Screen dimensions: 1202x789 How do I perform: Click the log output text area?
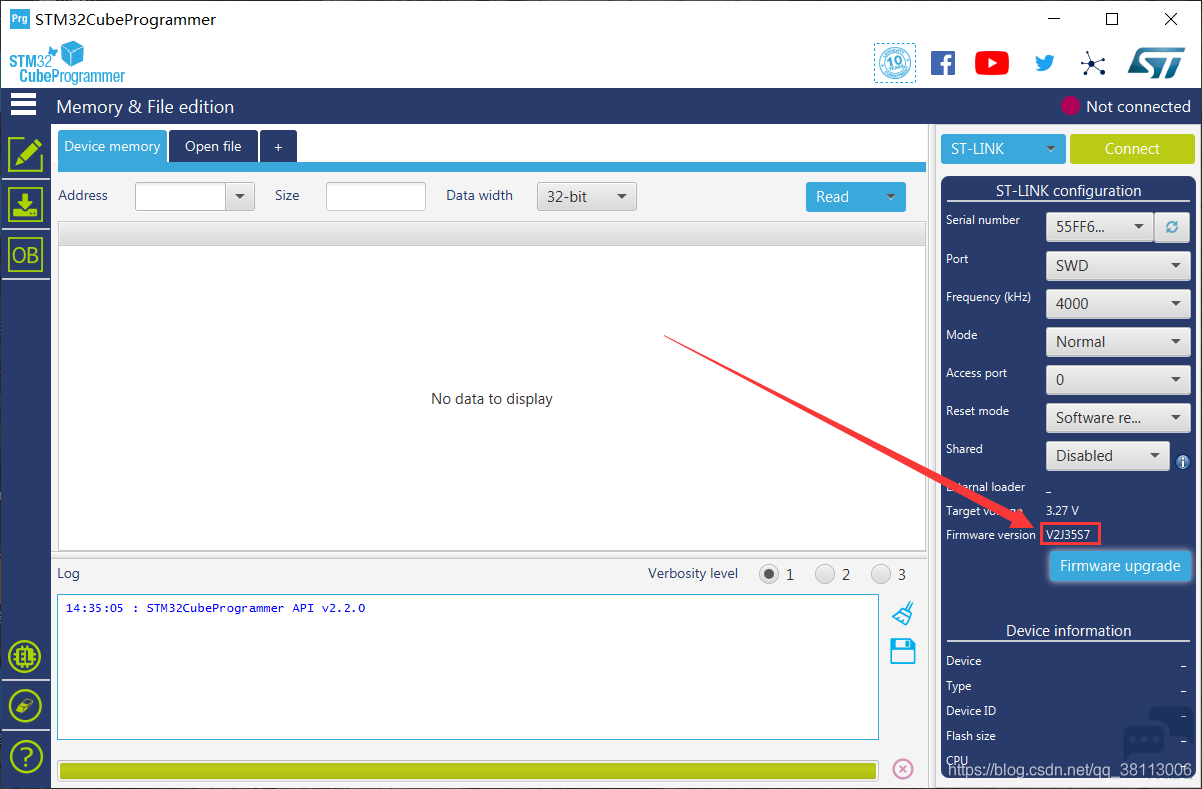tap(467, 667)
